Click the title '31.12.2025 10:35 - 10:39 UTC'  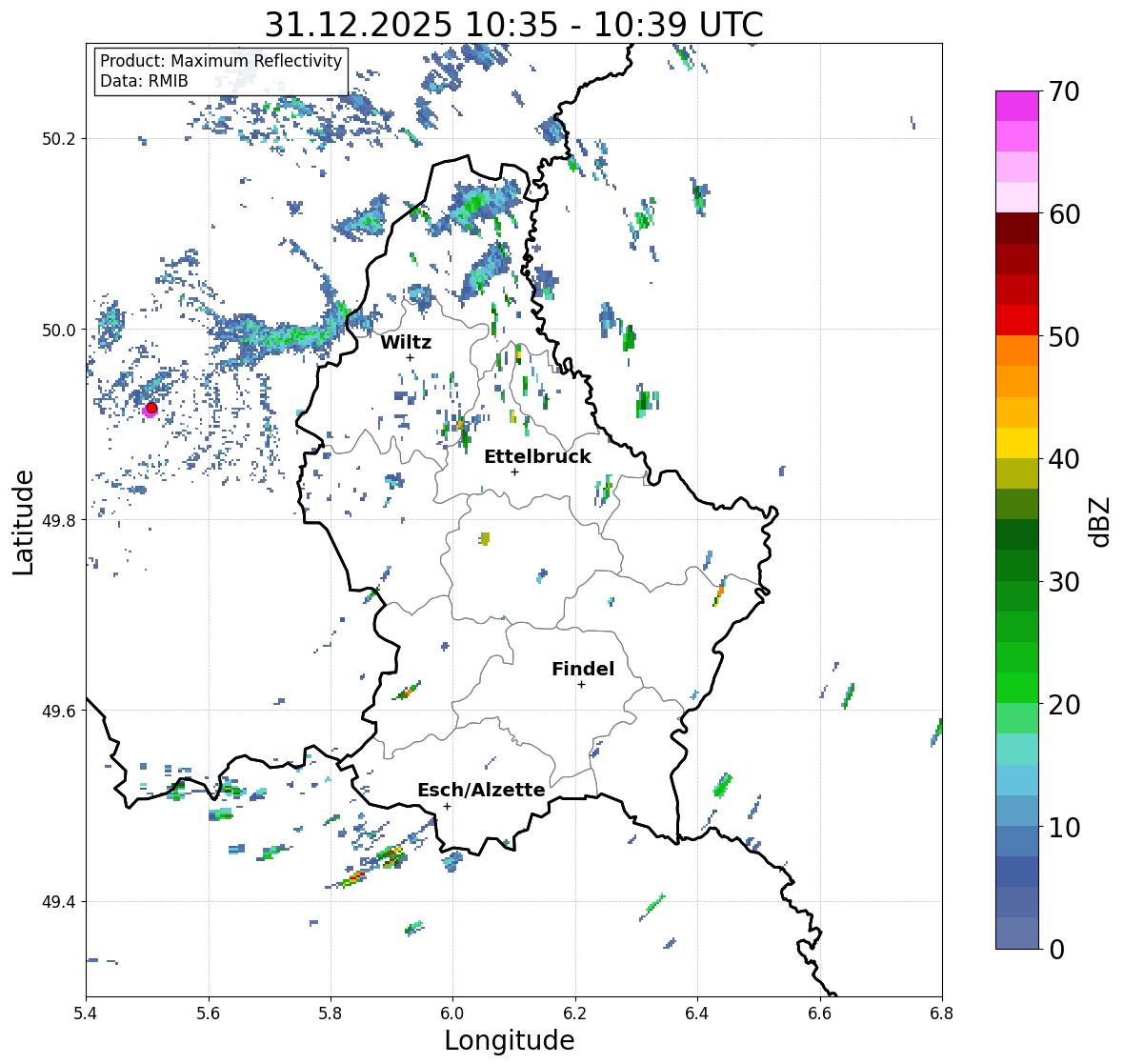tap(513, 25)
